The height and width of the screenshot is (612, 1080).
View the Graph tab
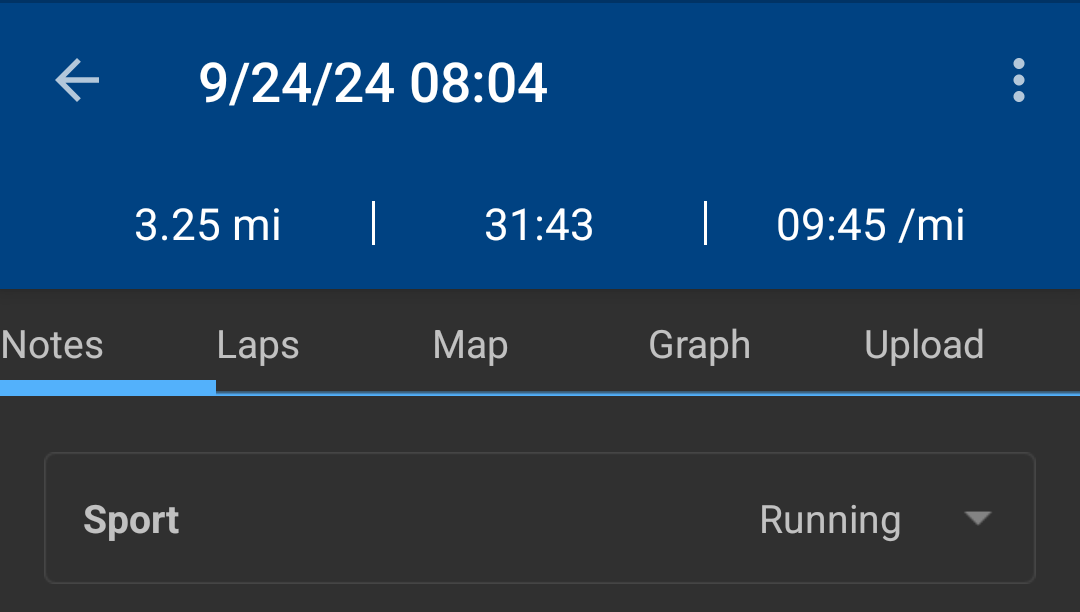point(699,345)
